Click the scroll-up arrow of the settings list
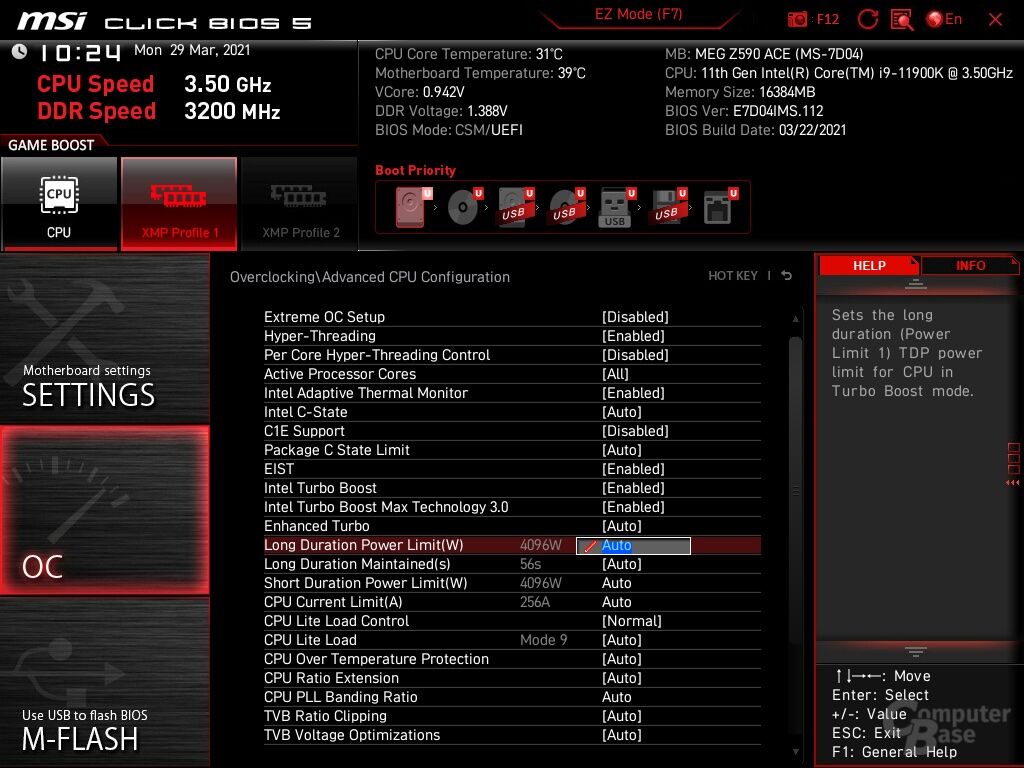The height and width of the screenshot is (768, 1024). coord(795,319)
